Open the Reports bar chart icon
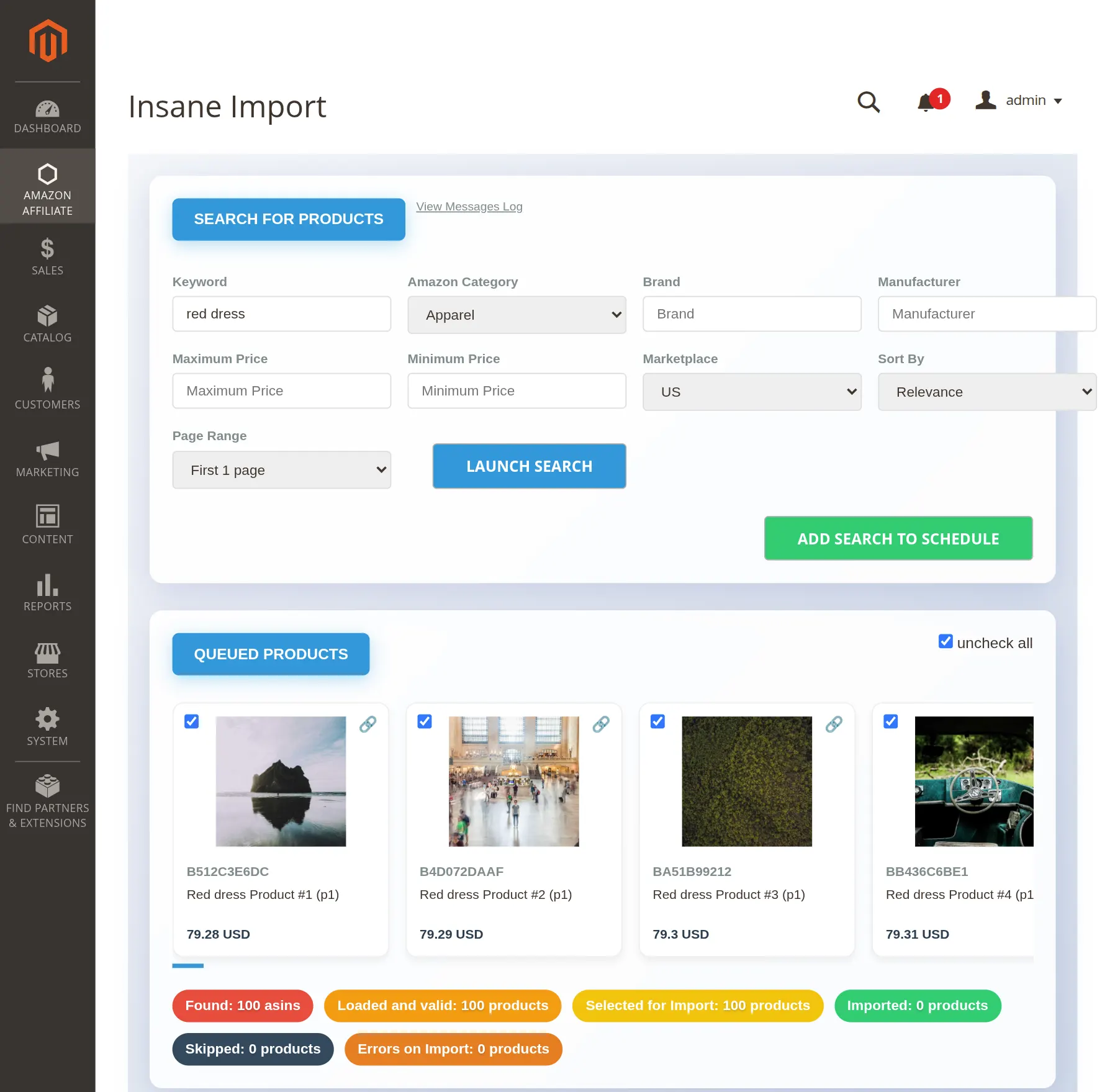This screenshot has width=1110, height=1092. pos(47,585)
